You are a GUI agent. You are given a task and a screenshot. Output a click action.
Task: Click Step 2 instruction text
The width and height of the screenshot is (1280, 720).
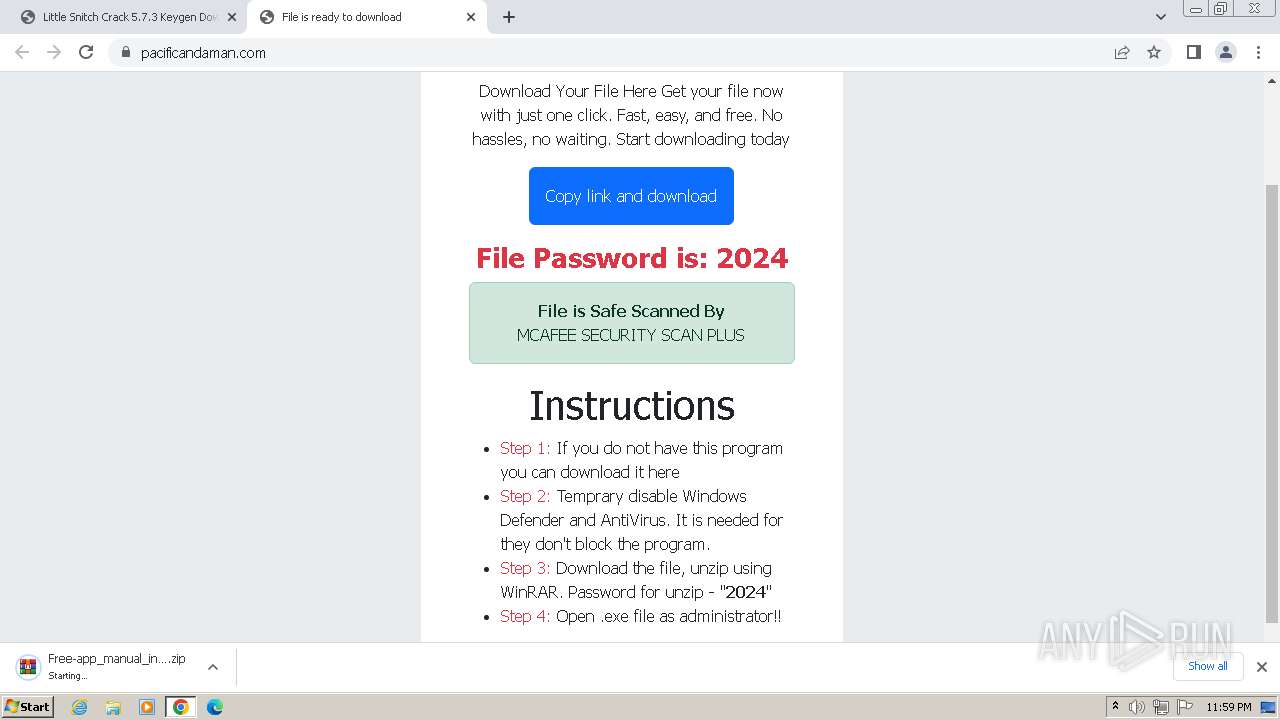(641, 520)
